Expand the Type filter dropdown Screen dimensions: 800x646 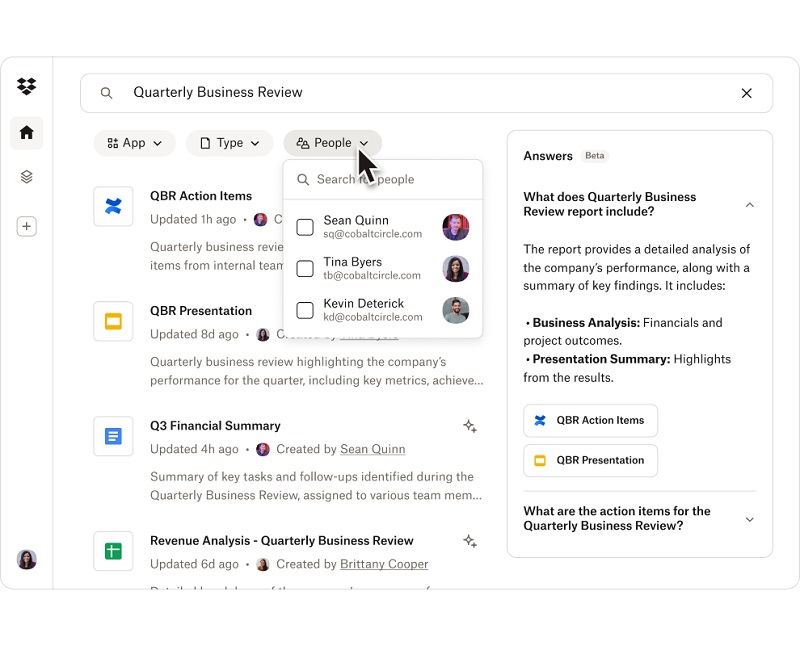coord(230,143)
